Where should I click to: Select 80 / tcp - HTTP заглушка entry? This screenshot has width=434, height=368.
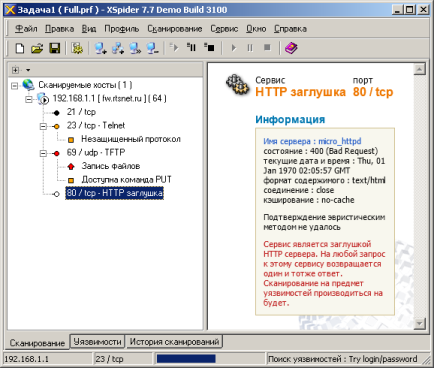tap(114, 193)
